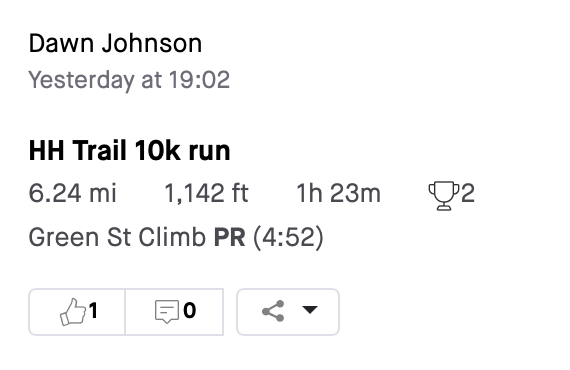Click the kudos button's empty left area

coord(44,312)
